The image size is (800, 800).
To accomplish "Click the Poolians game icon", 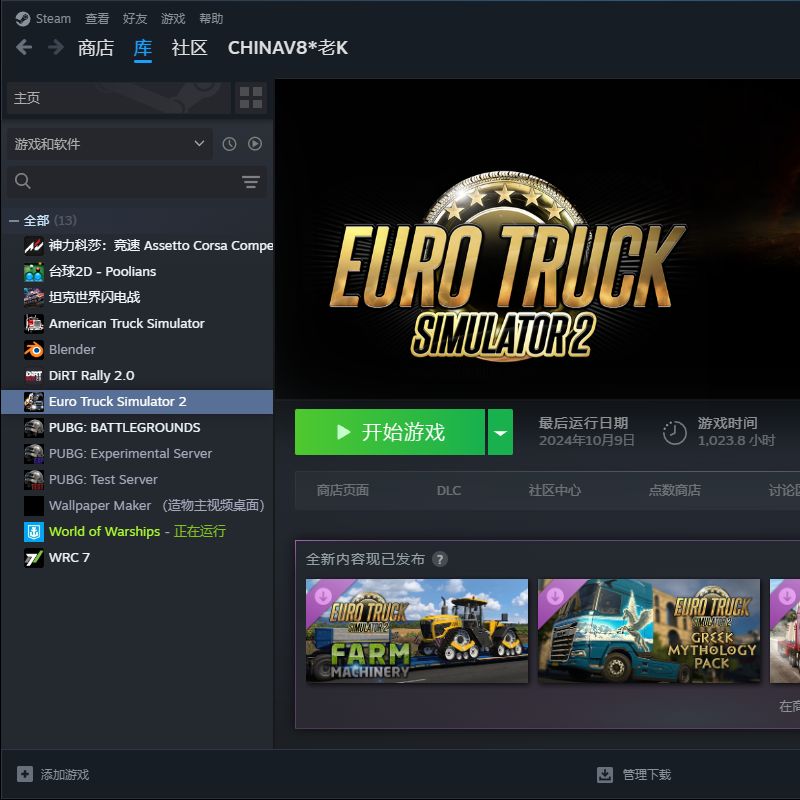I will pyautogui.click(x=34, y=271).
